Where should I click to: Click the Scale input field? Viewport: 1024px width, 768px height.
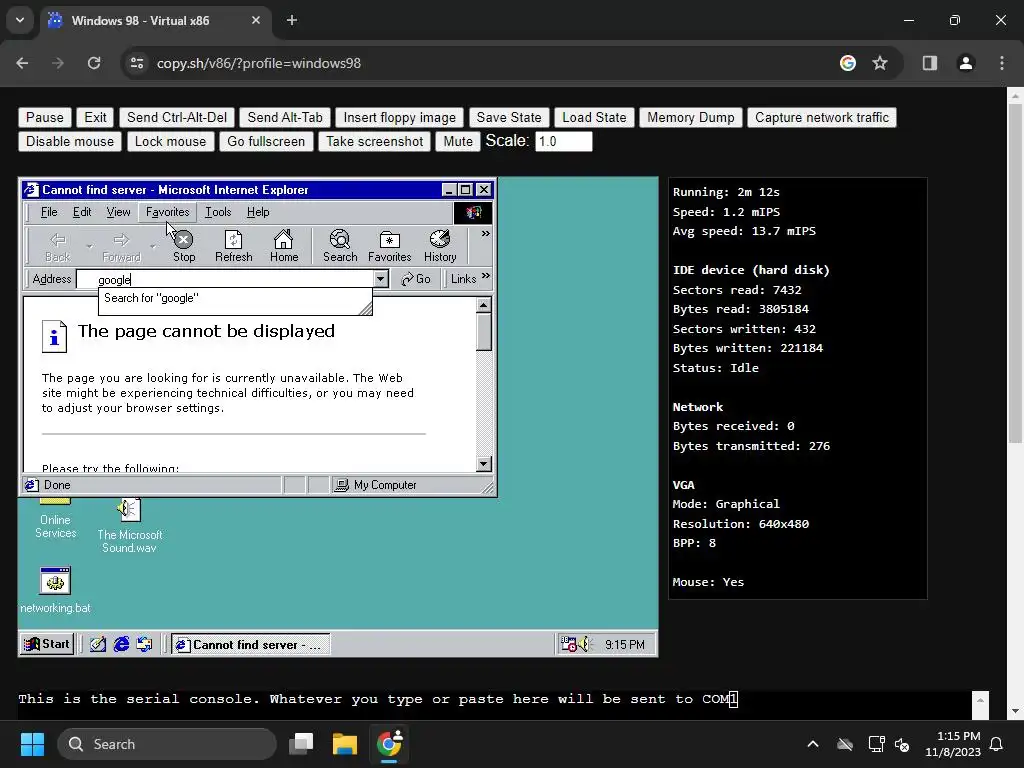tap(564, 142)
